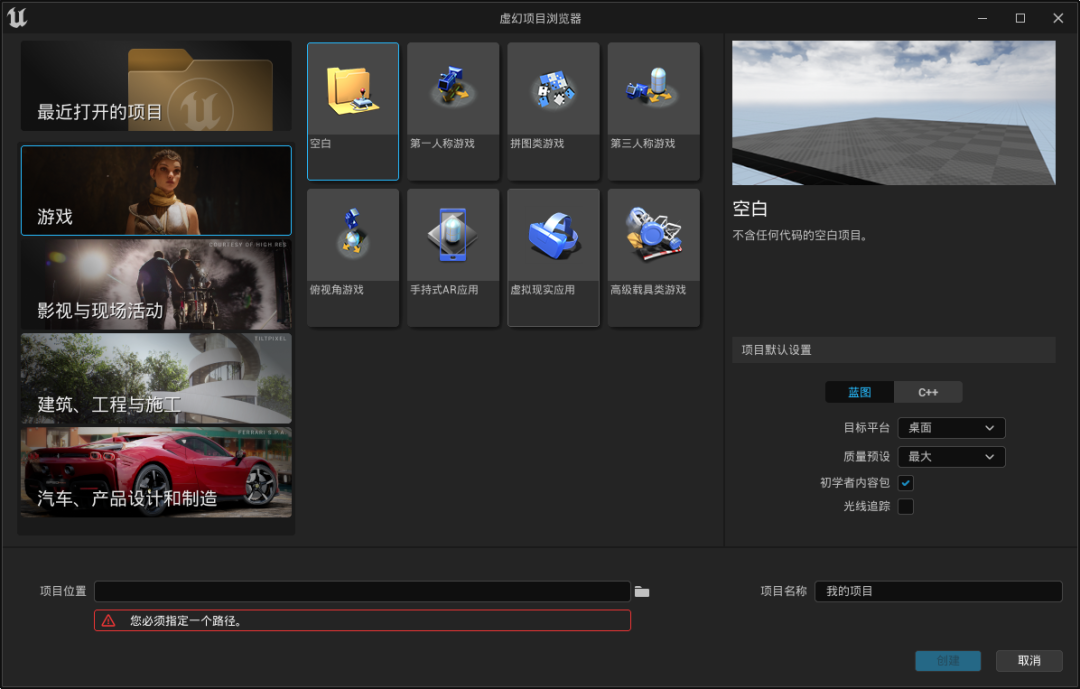
Task: Switch to 影视与现场活动 category
Action: click(x=156, y=285)
